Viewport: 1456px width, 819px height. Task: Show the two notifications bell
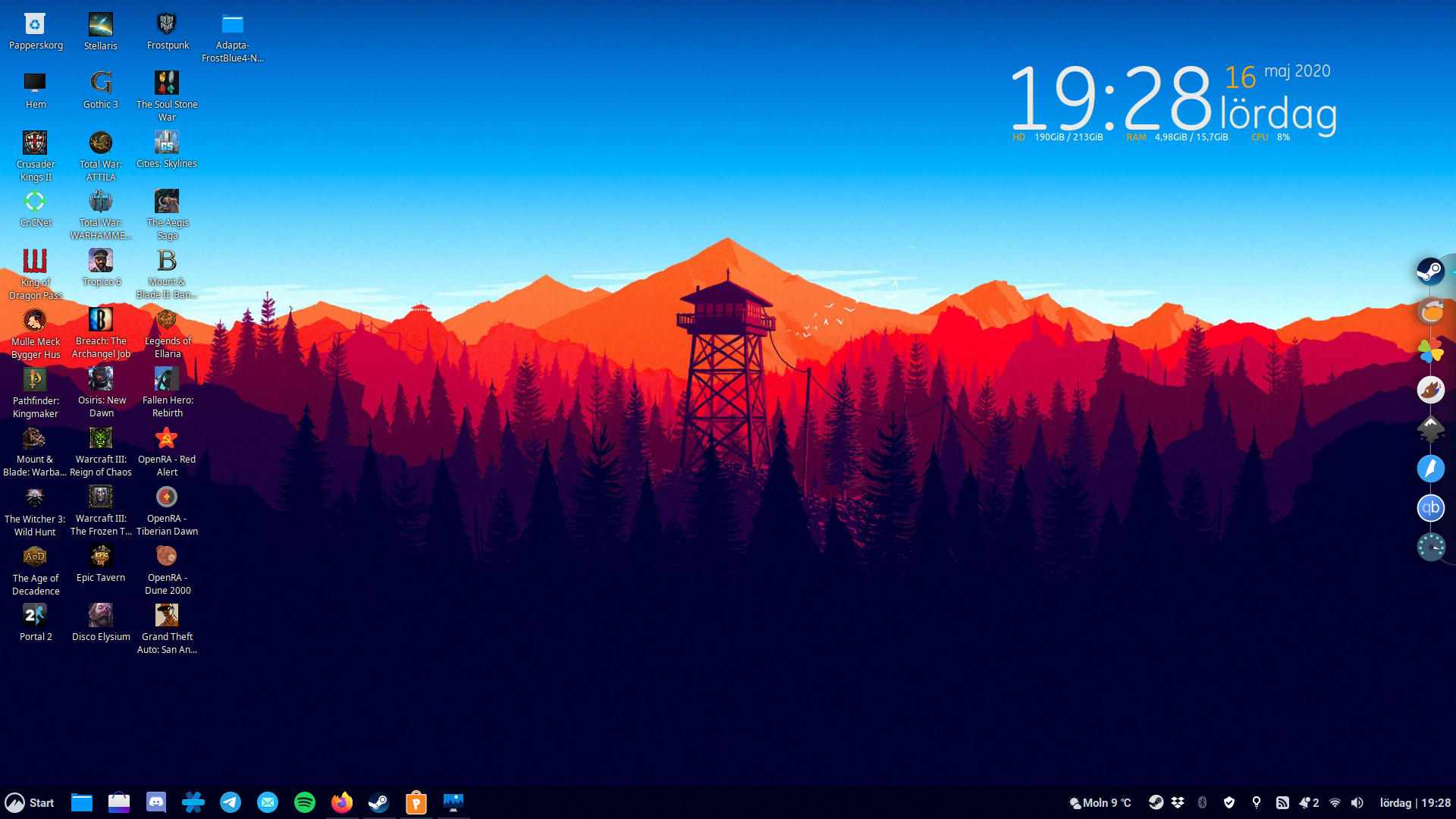coord(1309,802)
